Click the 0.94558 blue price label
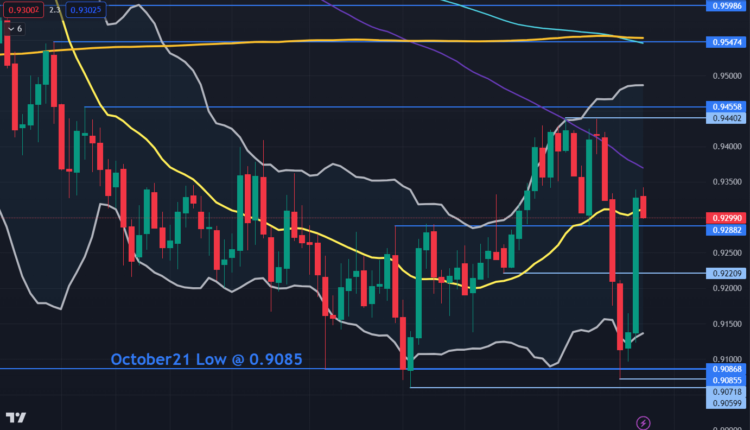The width and height of the screenshot is (750, 430). tap(725, 106)
